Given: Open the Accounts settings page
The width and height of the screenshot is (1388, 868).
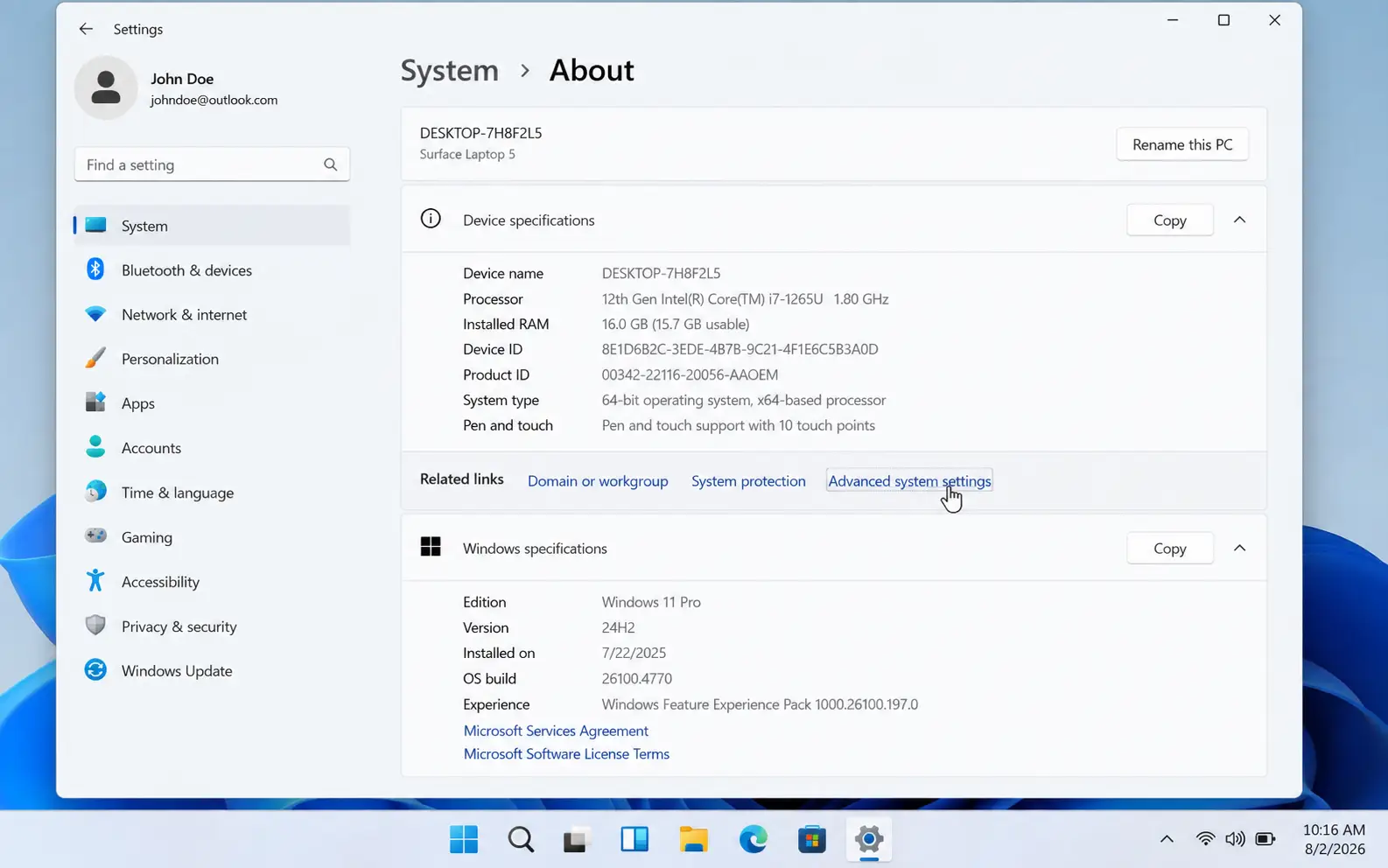Looking at the screenshot, I should point(212,447).
